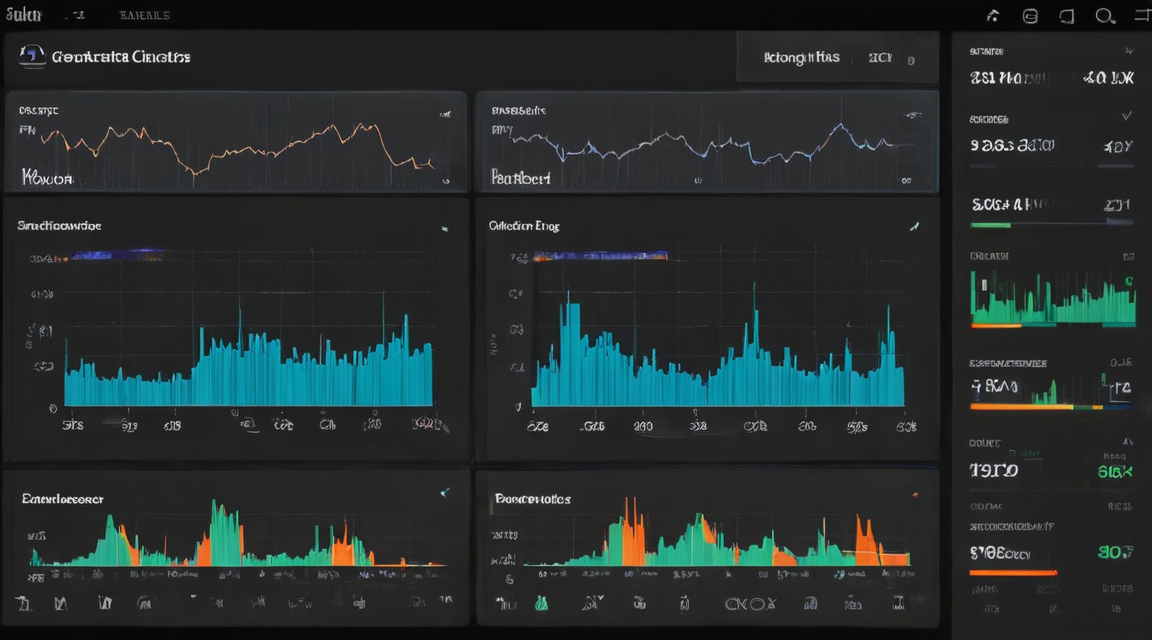Toggle the checkmark in the second sidebar section

(1127, 116)
